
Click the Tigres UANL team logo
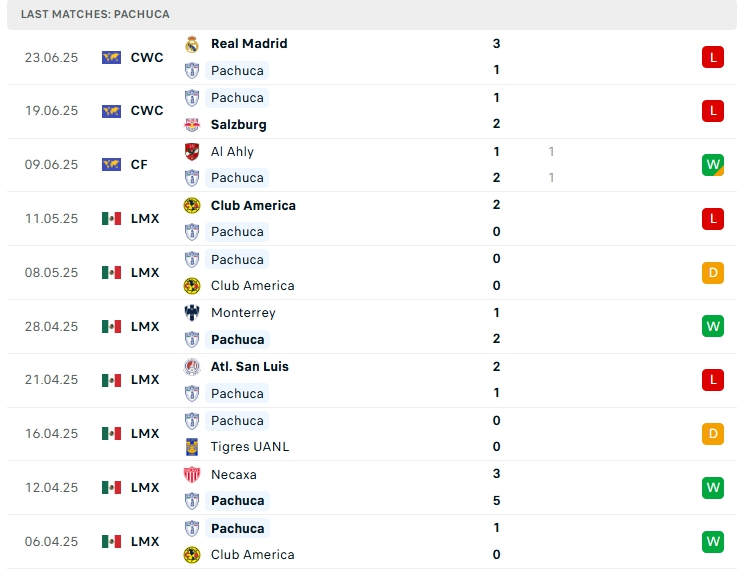(x=192, y=447)
